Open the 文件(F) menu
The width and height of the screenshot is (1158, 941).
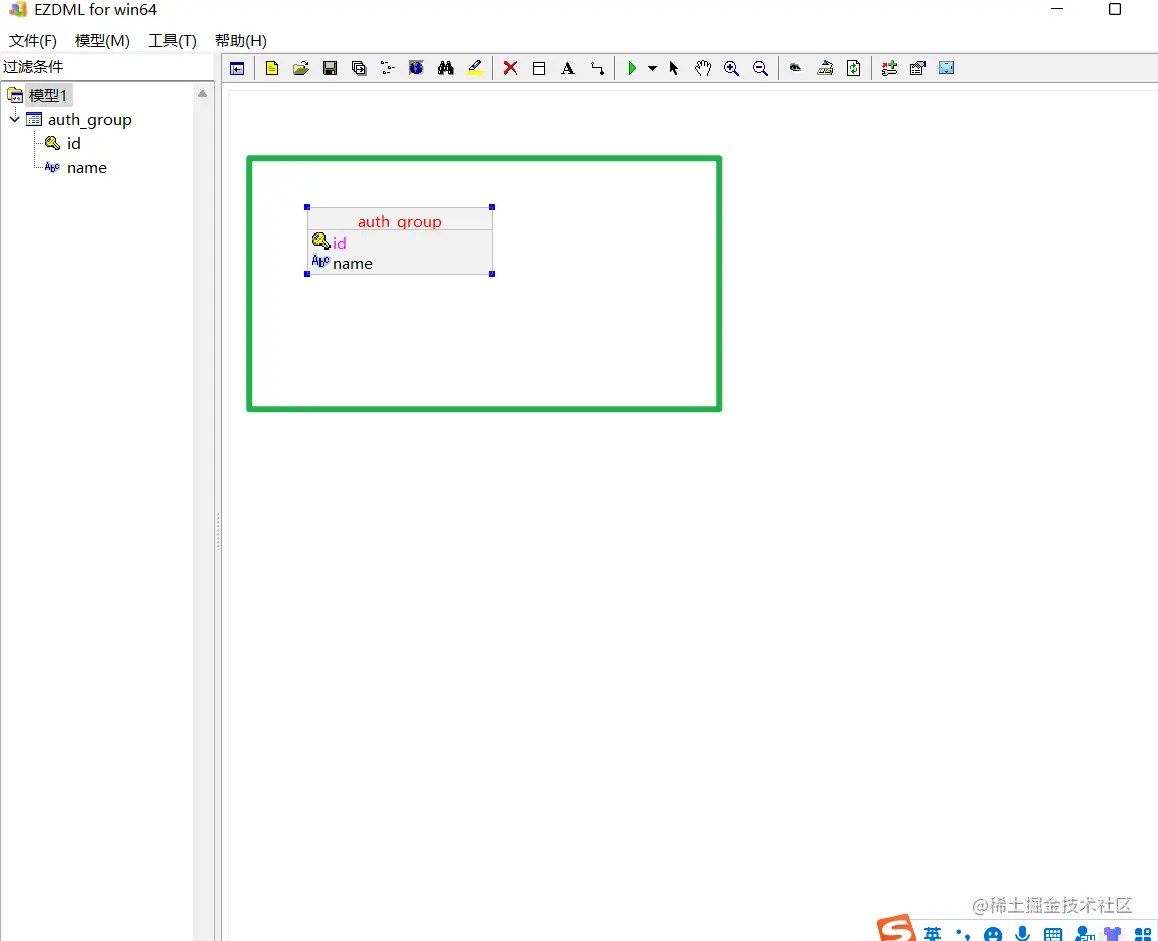(32, 41)
